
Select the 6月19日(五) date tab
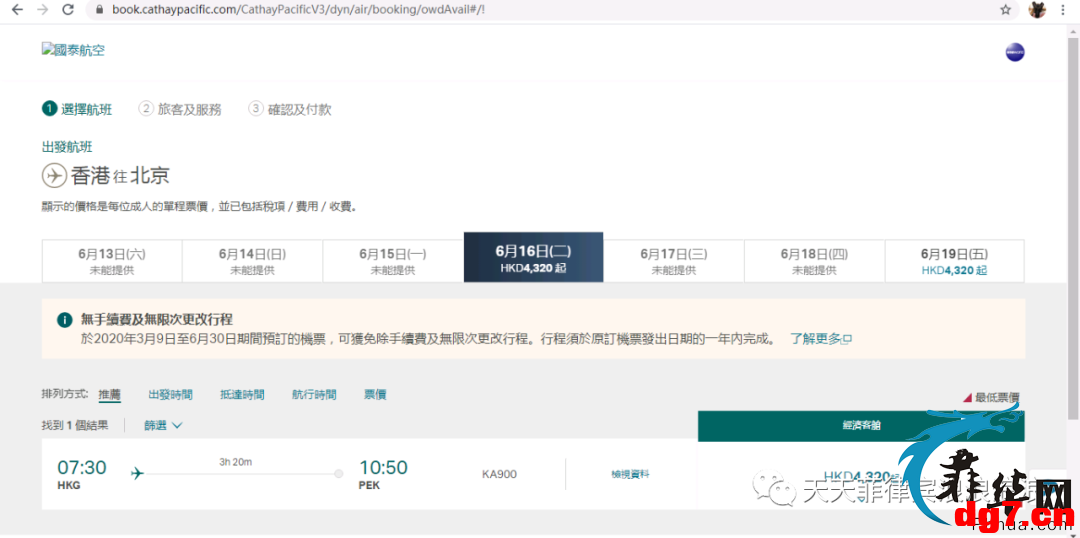[954, 261]
